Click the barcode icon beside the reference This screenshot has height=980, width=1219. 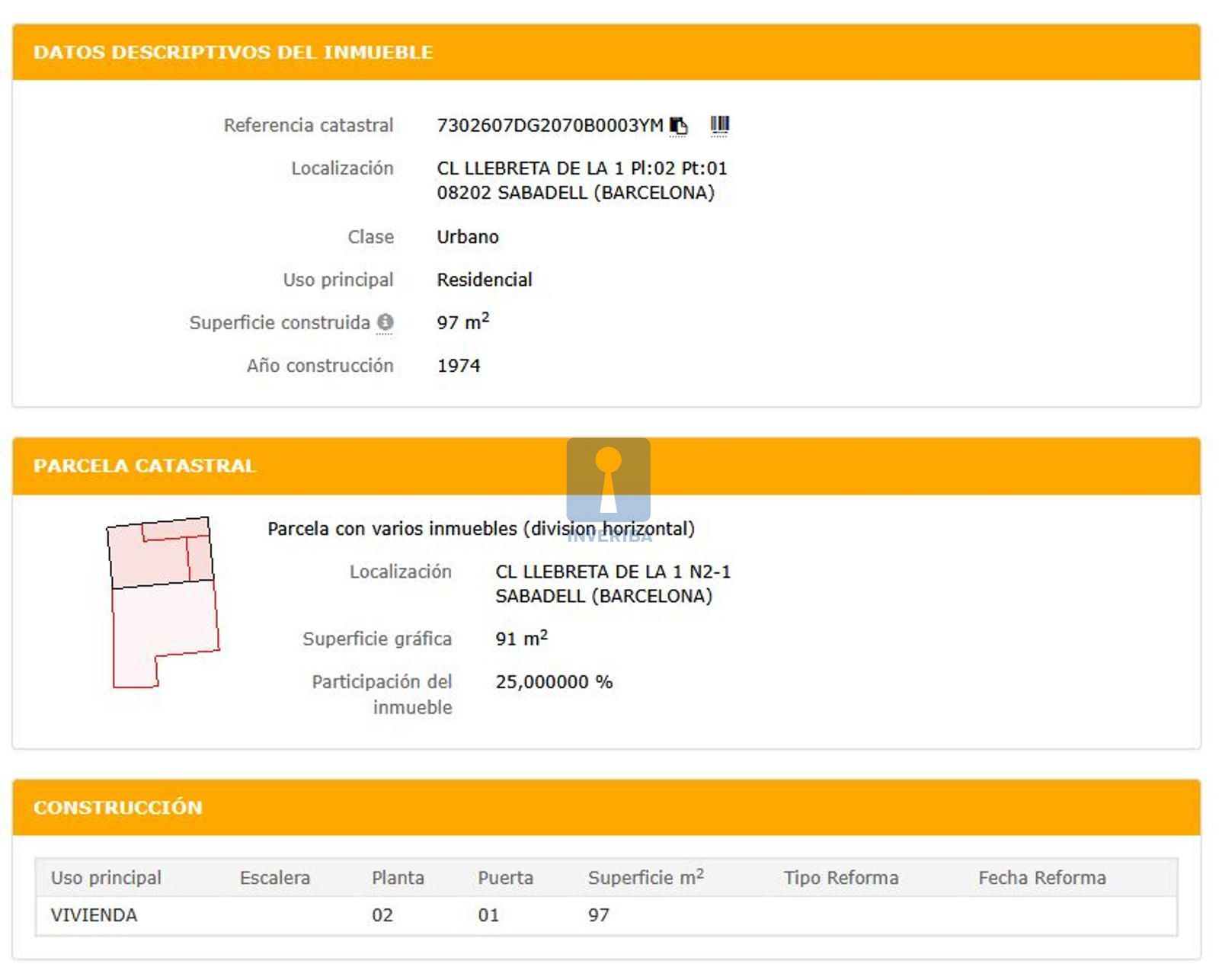[x=719, y=125]
